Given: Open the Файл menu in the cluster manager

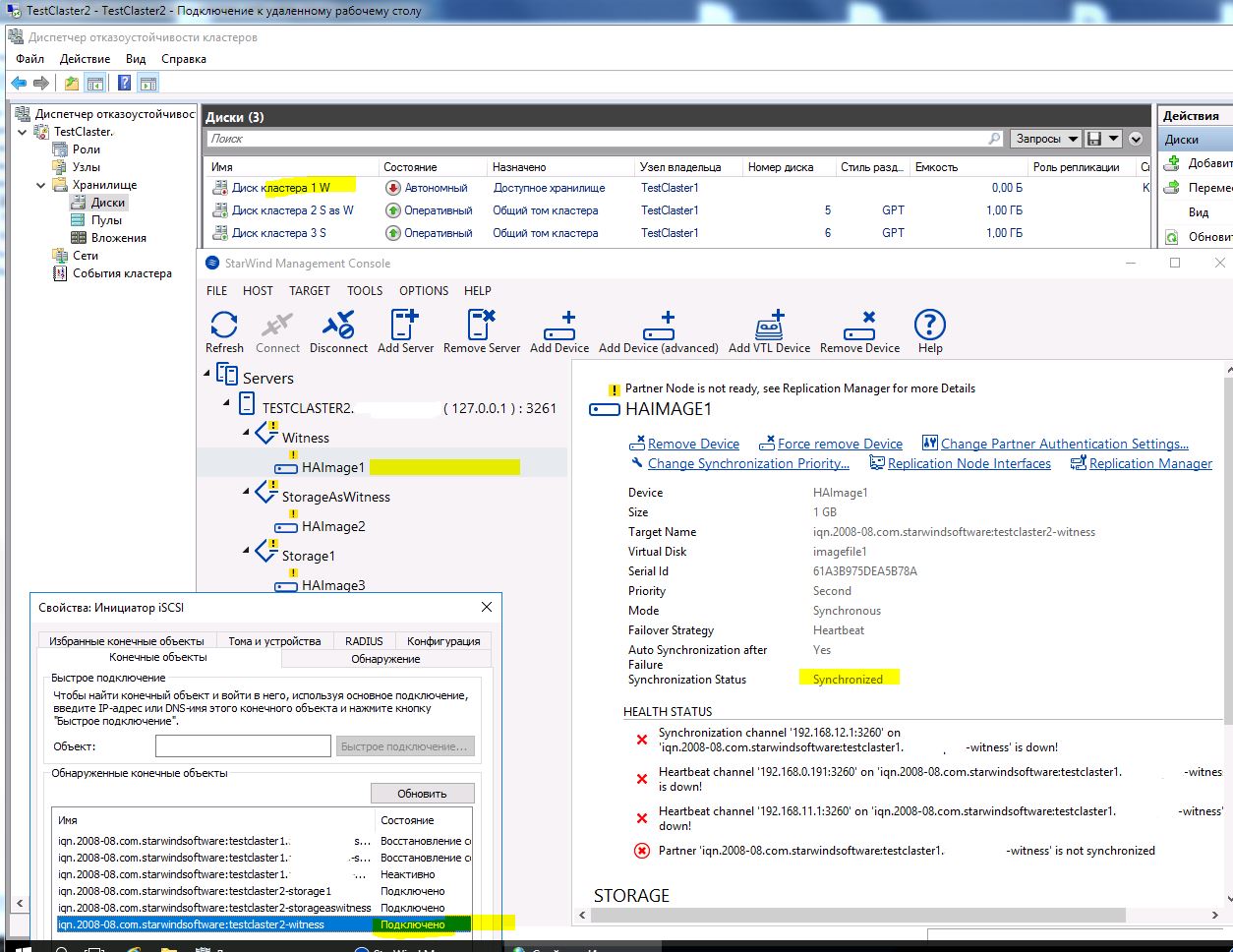Looking at the screenshot, I should (x=29, y=59).
